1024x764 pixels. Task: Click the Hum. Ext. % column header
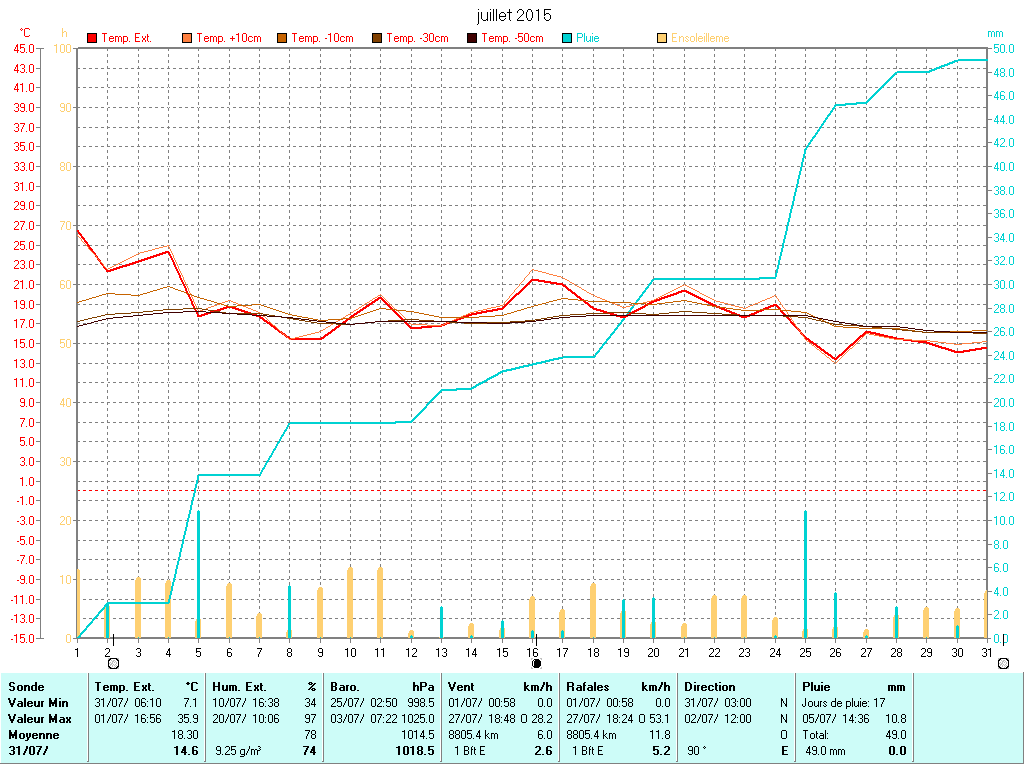[264, 687]
